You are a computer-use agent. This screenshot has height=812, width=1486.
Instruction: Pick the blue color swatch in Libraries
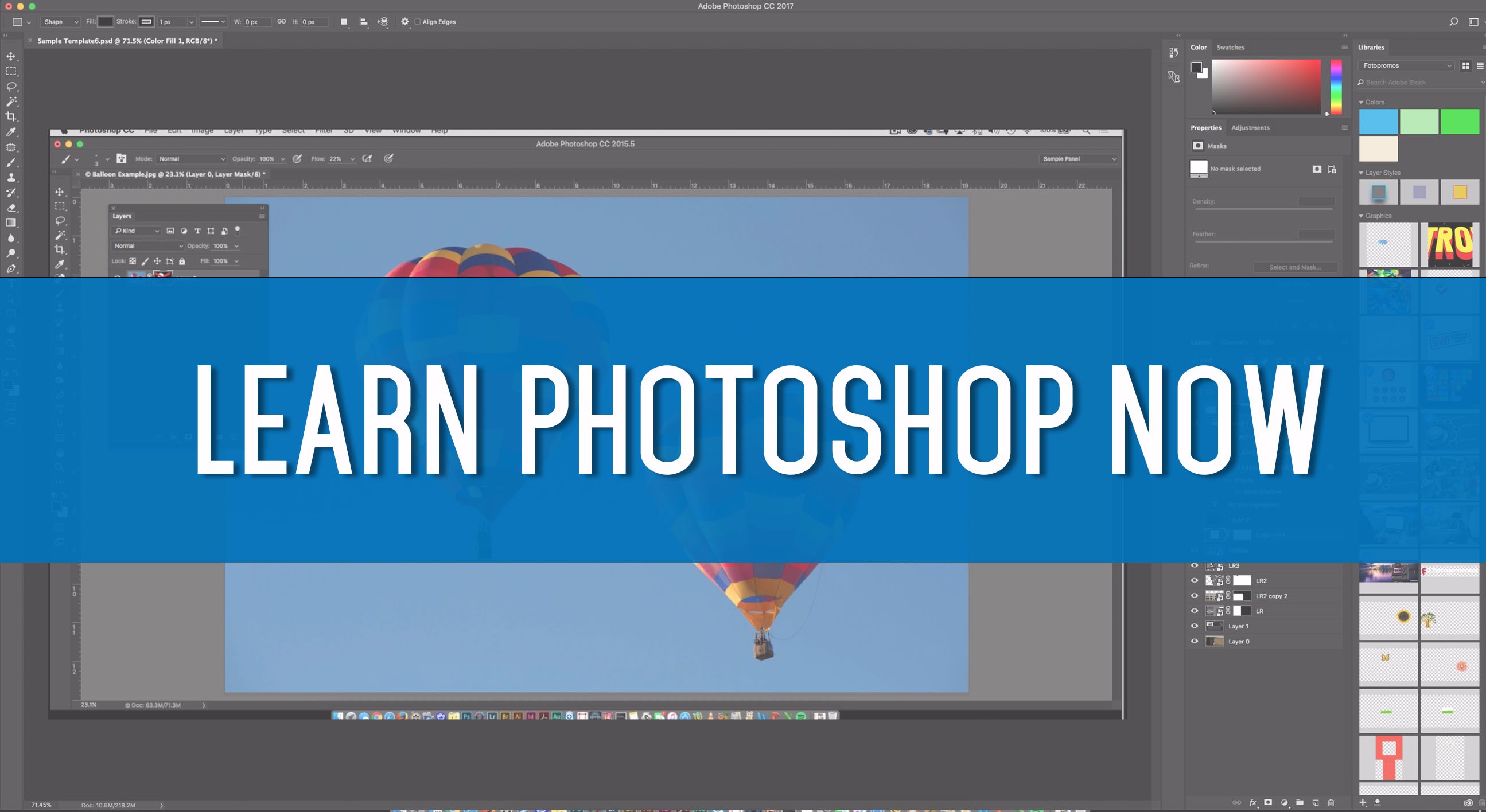point(1378,122)
